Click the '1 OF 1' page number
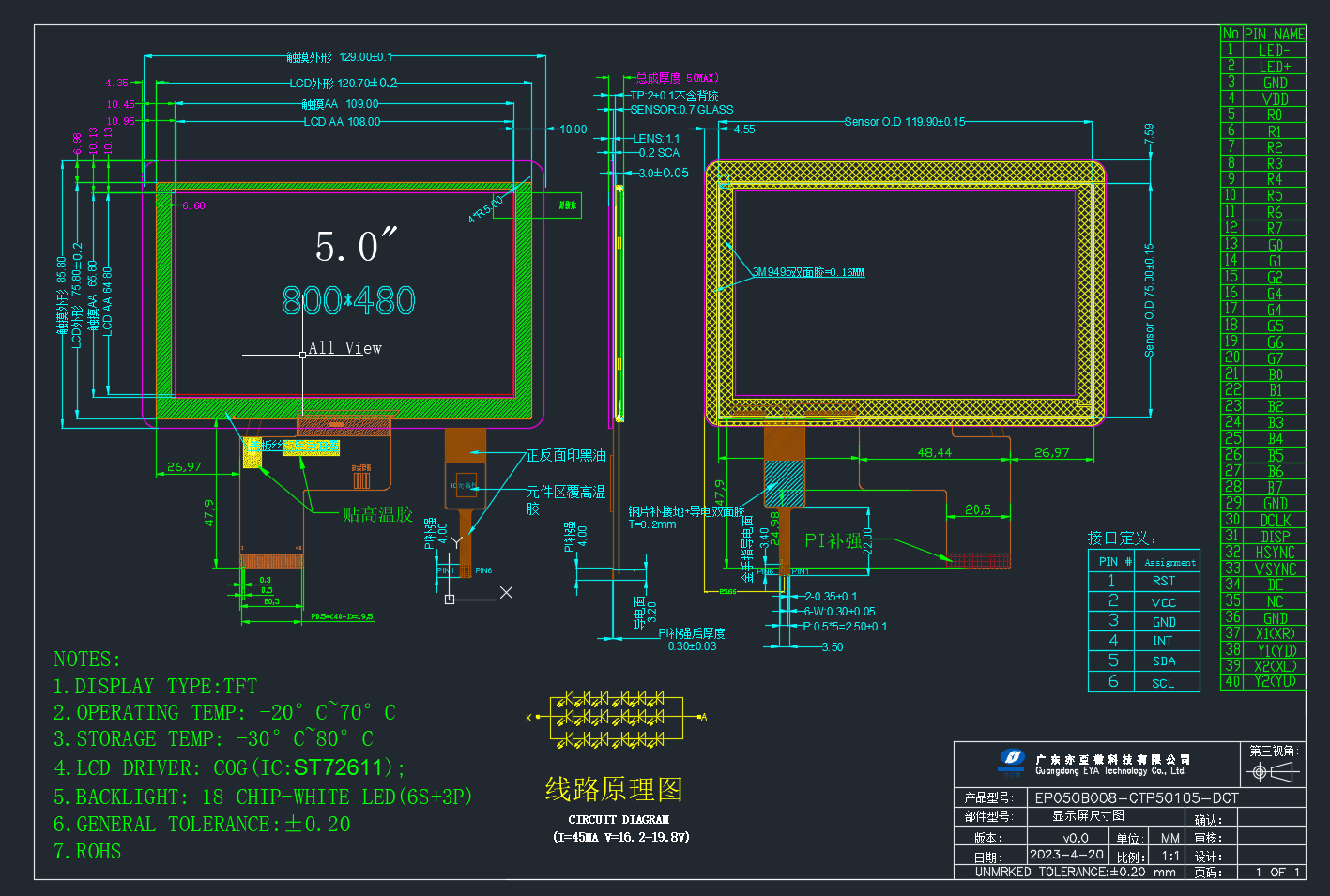Viewport: 1330px width, 896px height. 1277,872
